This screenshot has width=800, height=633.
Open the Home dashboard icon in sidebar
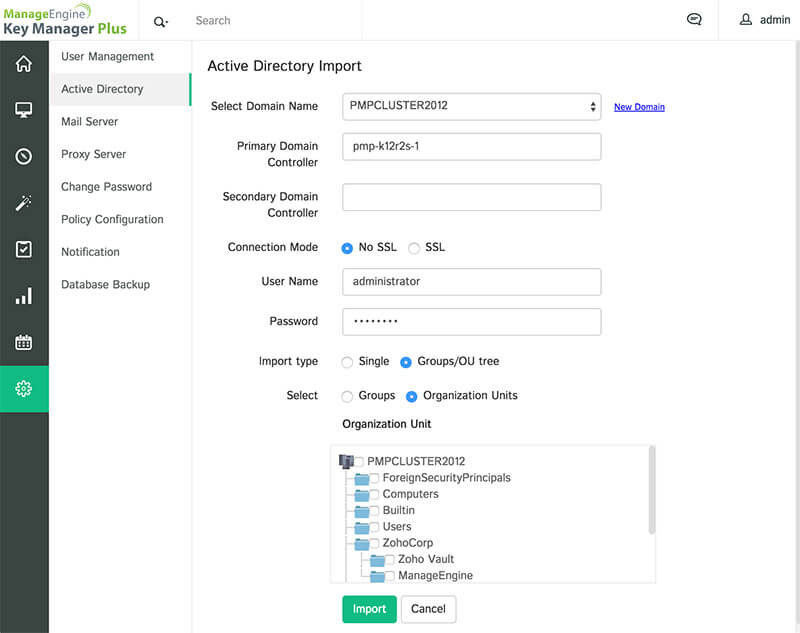pos(23,64)
